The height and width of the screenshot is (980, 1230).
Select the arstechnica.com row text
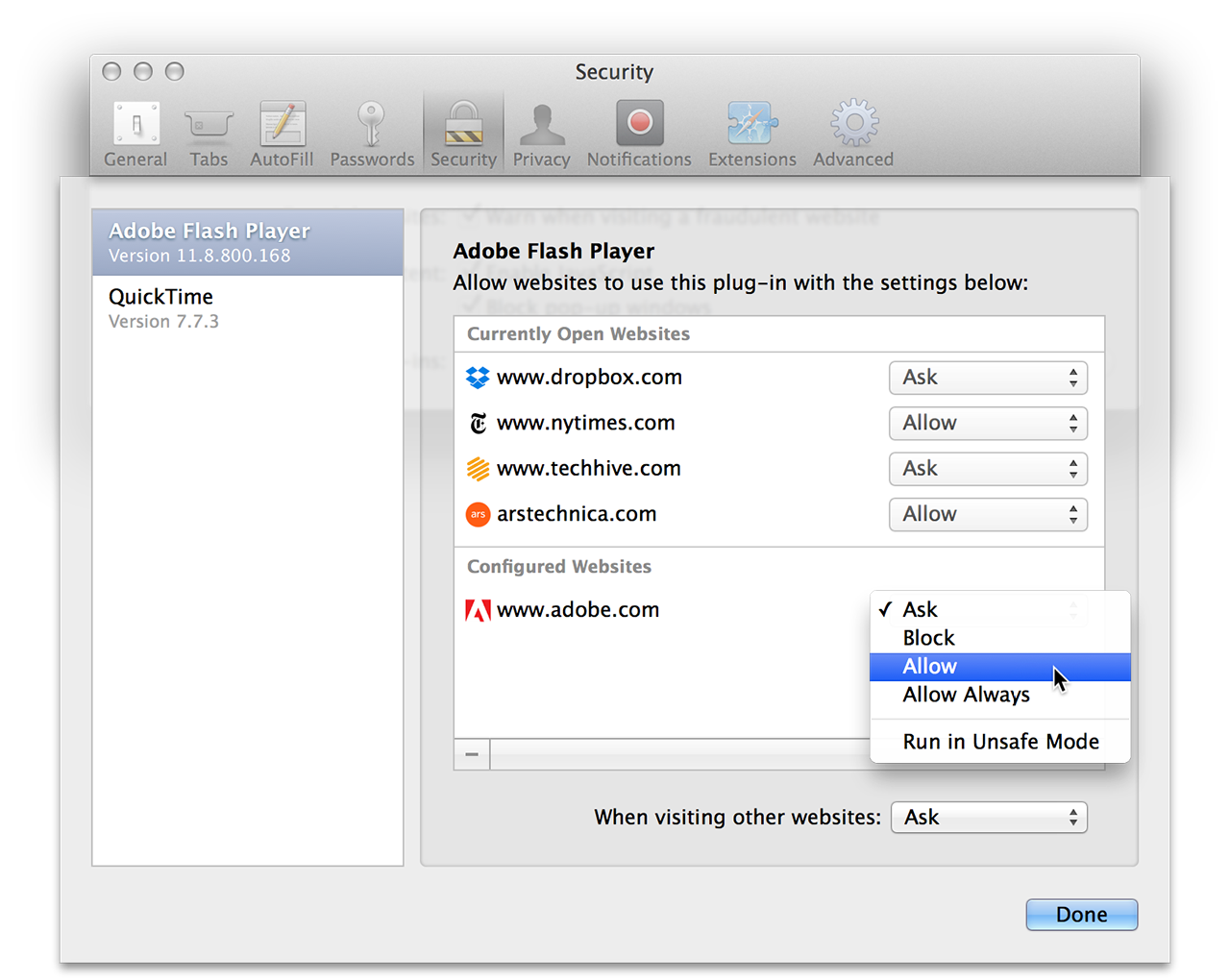[577, 514]
